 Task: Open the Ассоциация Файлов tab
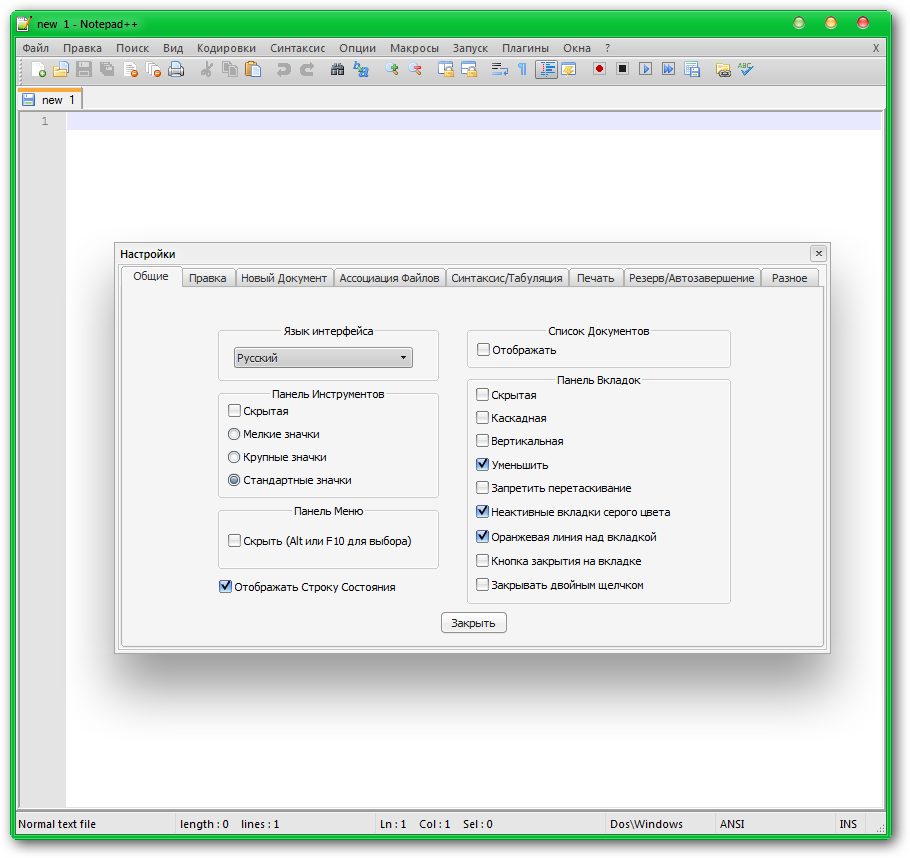[x=389, y=278]
